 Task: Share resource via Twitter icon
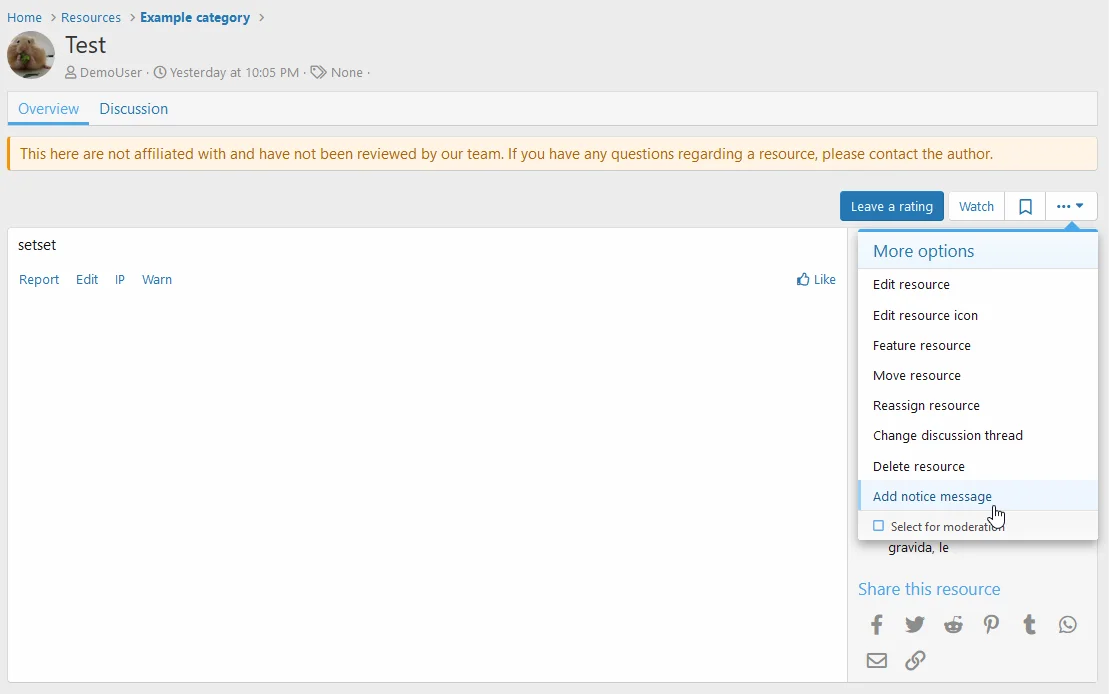point(915,625)
